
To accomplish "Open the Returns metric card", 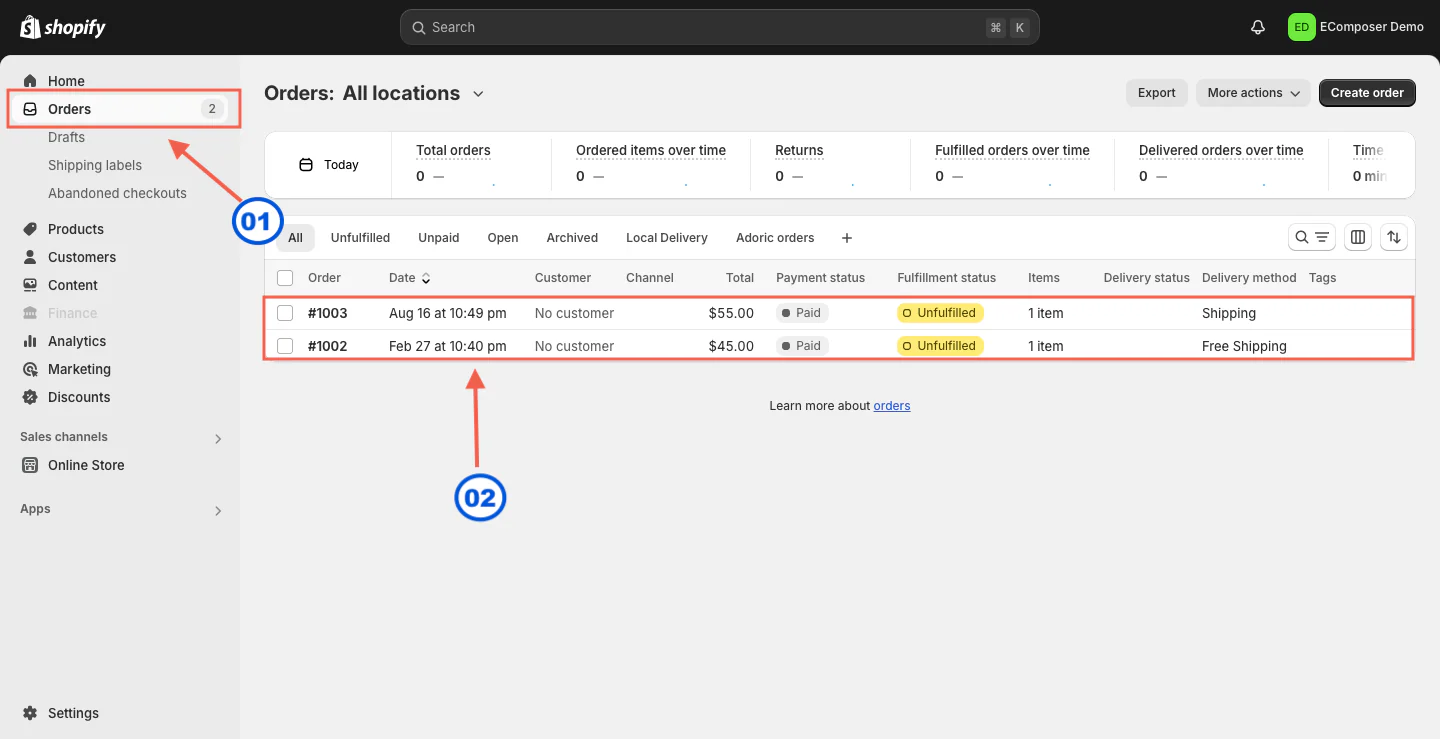I will click(x=832, y=164).
